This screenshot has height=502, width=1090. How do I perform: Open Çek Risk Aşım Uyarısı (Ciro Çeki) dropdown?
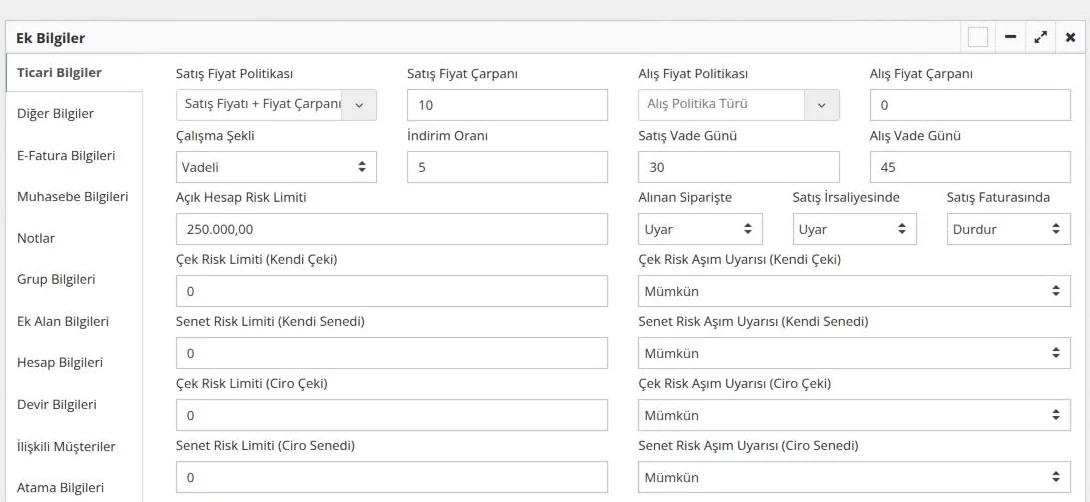coord(854,415)
